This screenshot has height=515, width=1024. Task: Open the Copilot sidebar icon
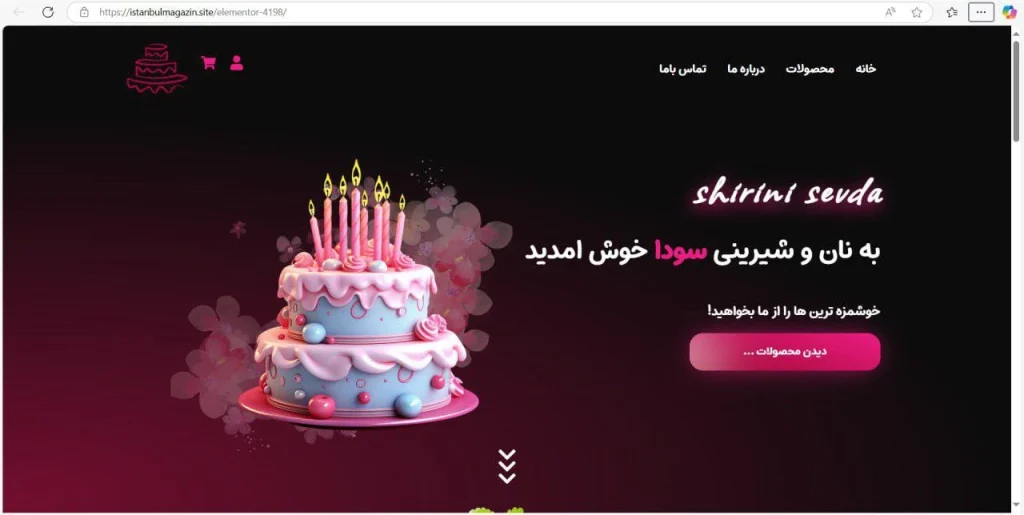click(x=1010, y=12)
